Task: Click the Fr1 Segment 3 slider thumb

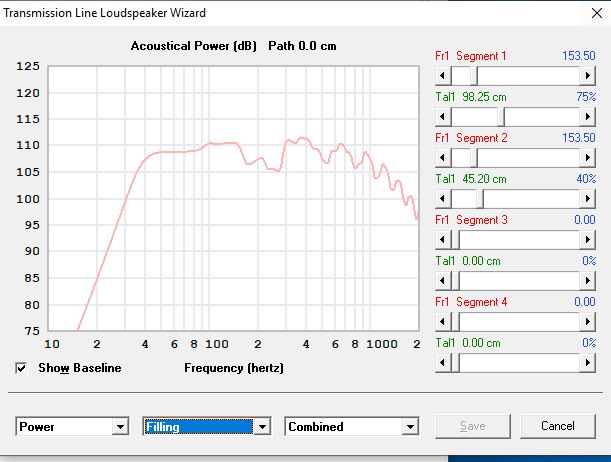Action: 455,240
